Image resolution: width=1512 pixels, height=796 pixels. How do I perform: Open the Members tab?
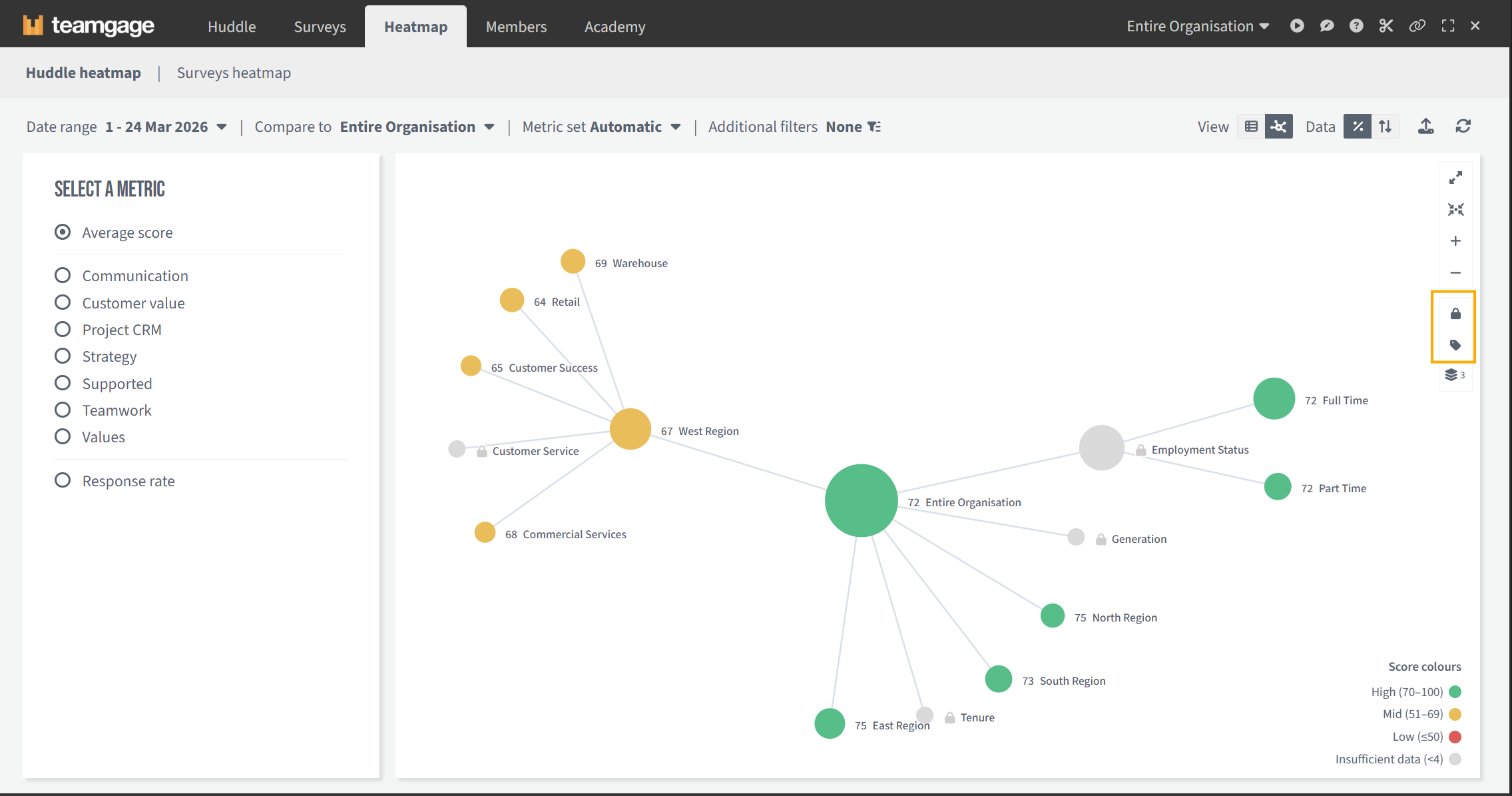click(x=516, y=27)
